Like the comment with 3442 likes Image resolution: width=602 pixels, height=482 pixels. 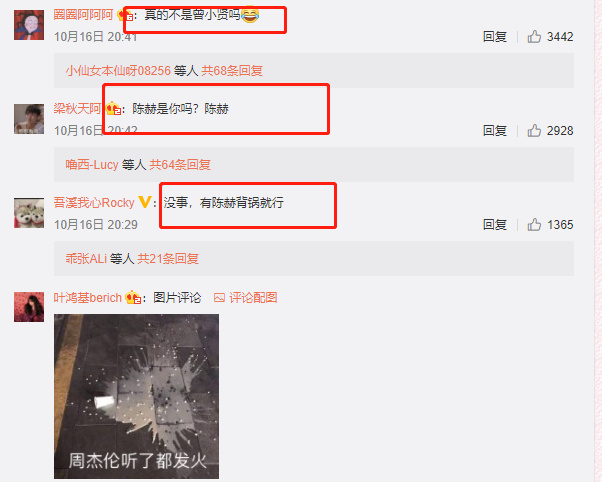(x=534, y=37)
